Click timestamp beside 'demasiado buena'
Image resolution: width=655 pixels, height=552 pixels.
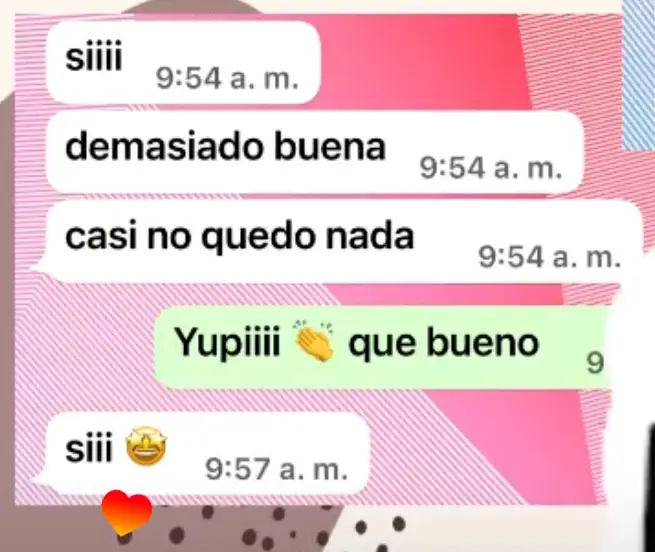click(490, 168)
